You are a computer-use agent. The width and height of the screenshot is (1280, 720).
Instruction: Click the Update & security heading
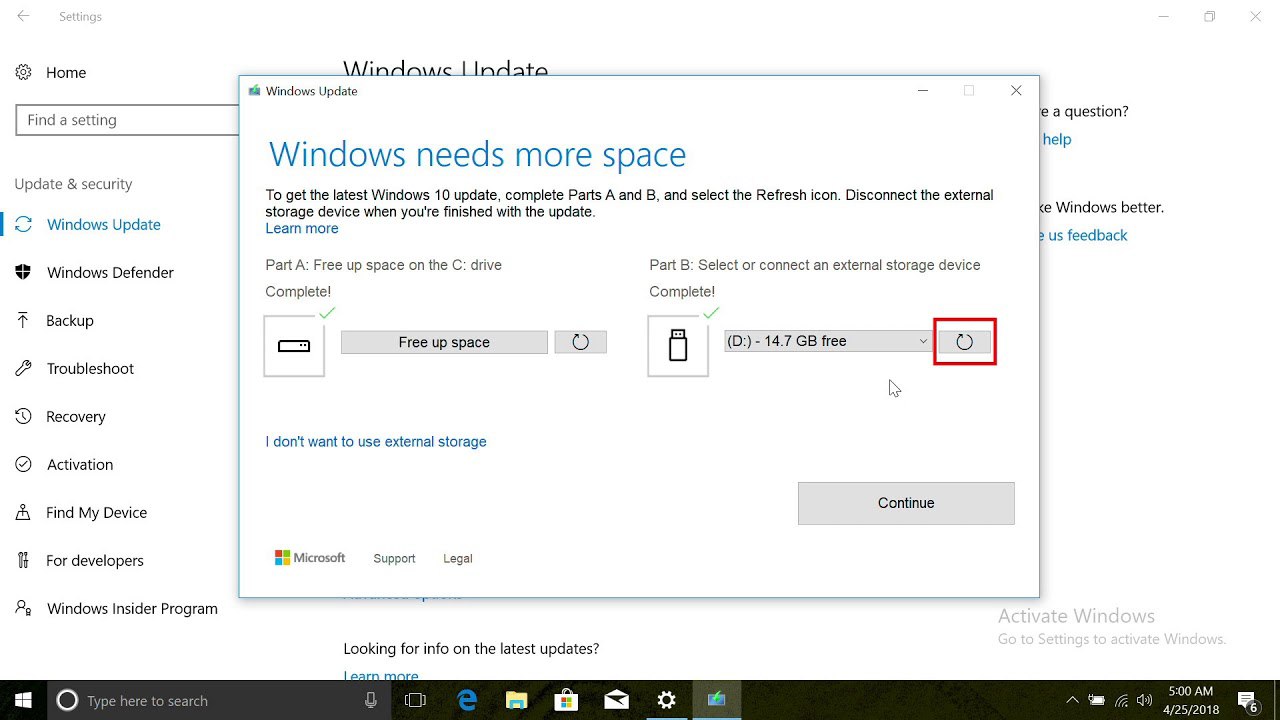point(73,184)
